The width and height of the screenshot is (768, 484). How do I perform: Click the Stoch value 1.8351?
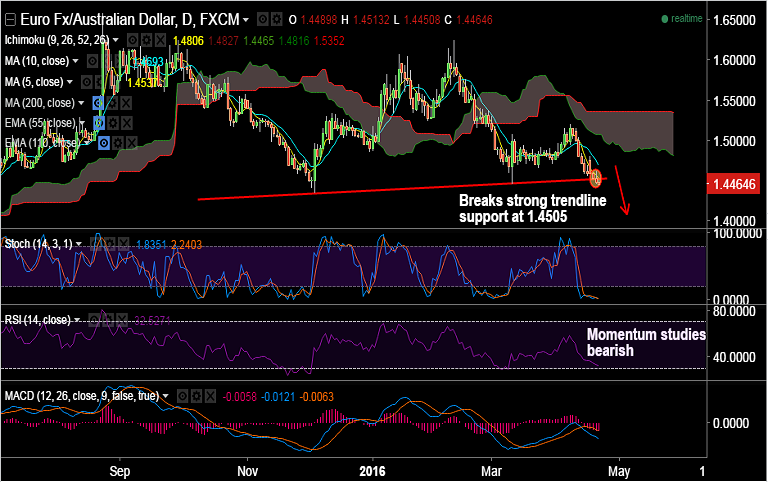151,244
